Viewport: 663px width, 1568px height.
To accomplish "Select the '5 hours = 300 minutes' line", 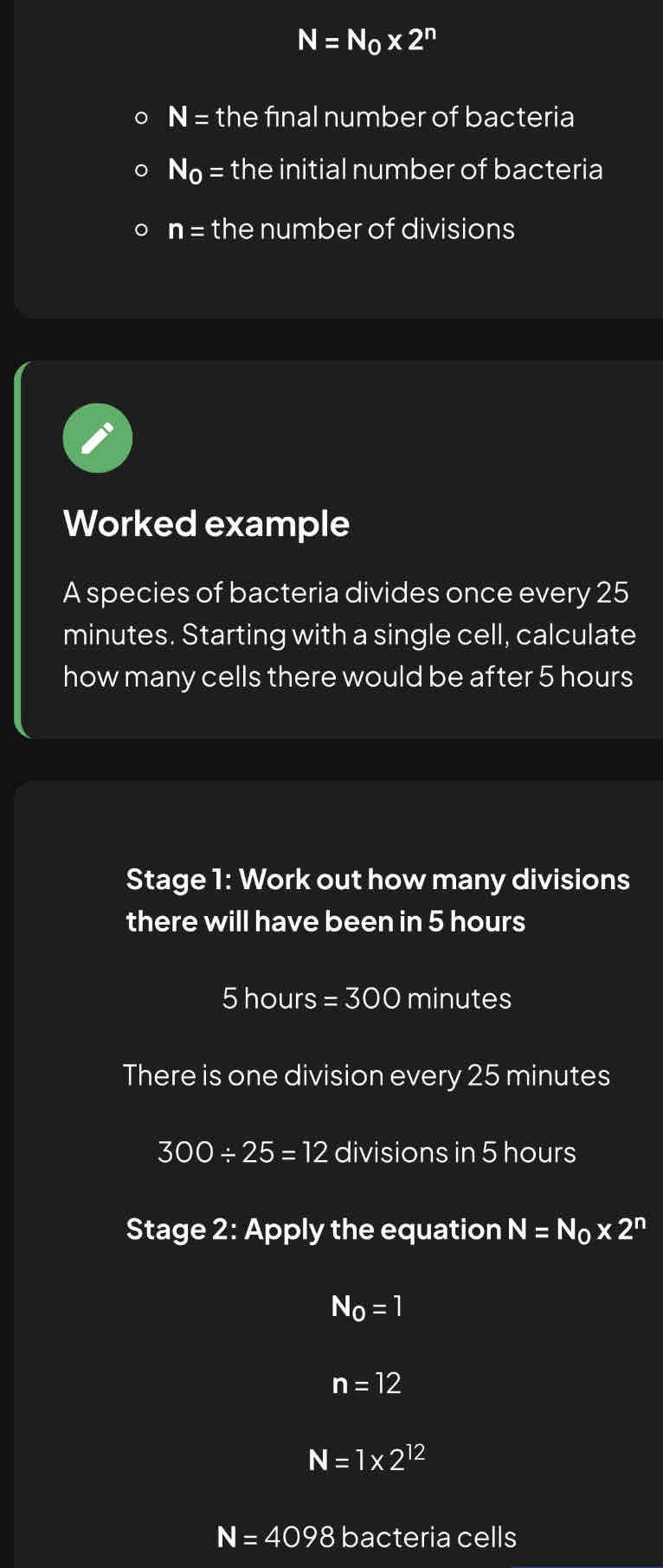I will click(367, 998).
